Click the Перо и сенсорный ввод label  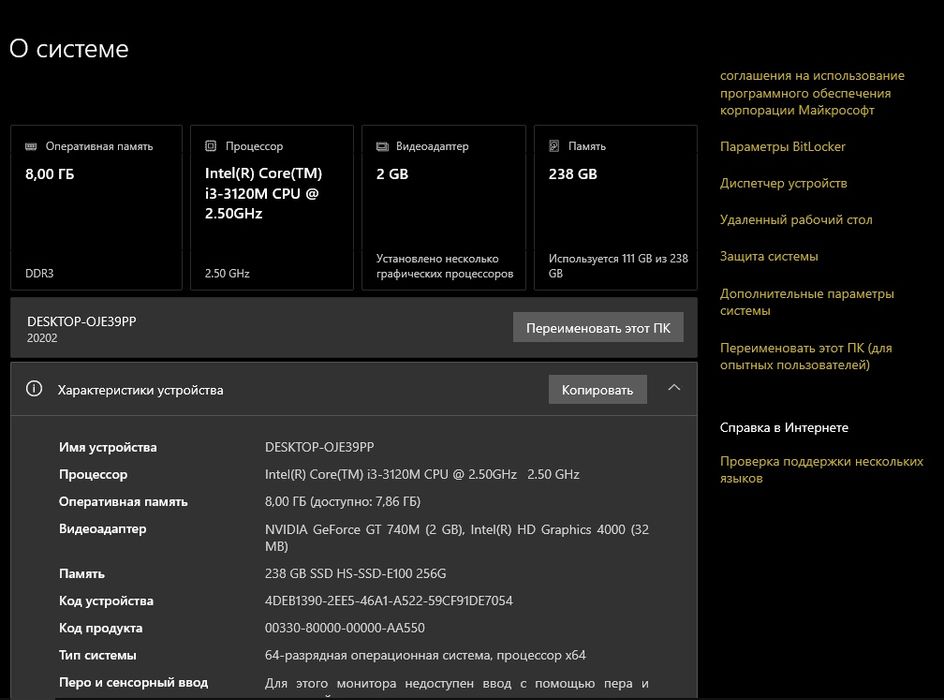(x=134, y=682)
